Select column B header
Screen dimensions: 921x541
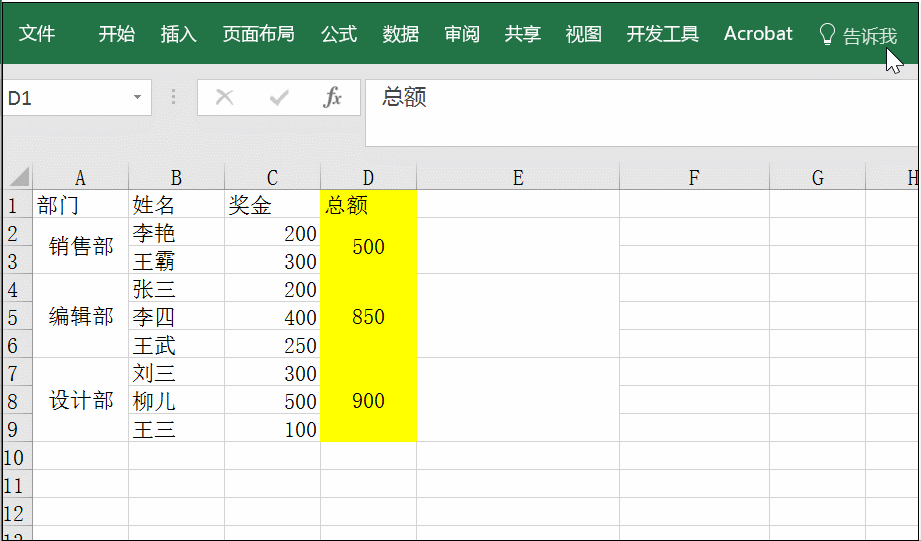point(176,177)
